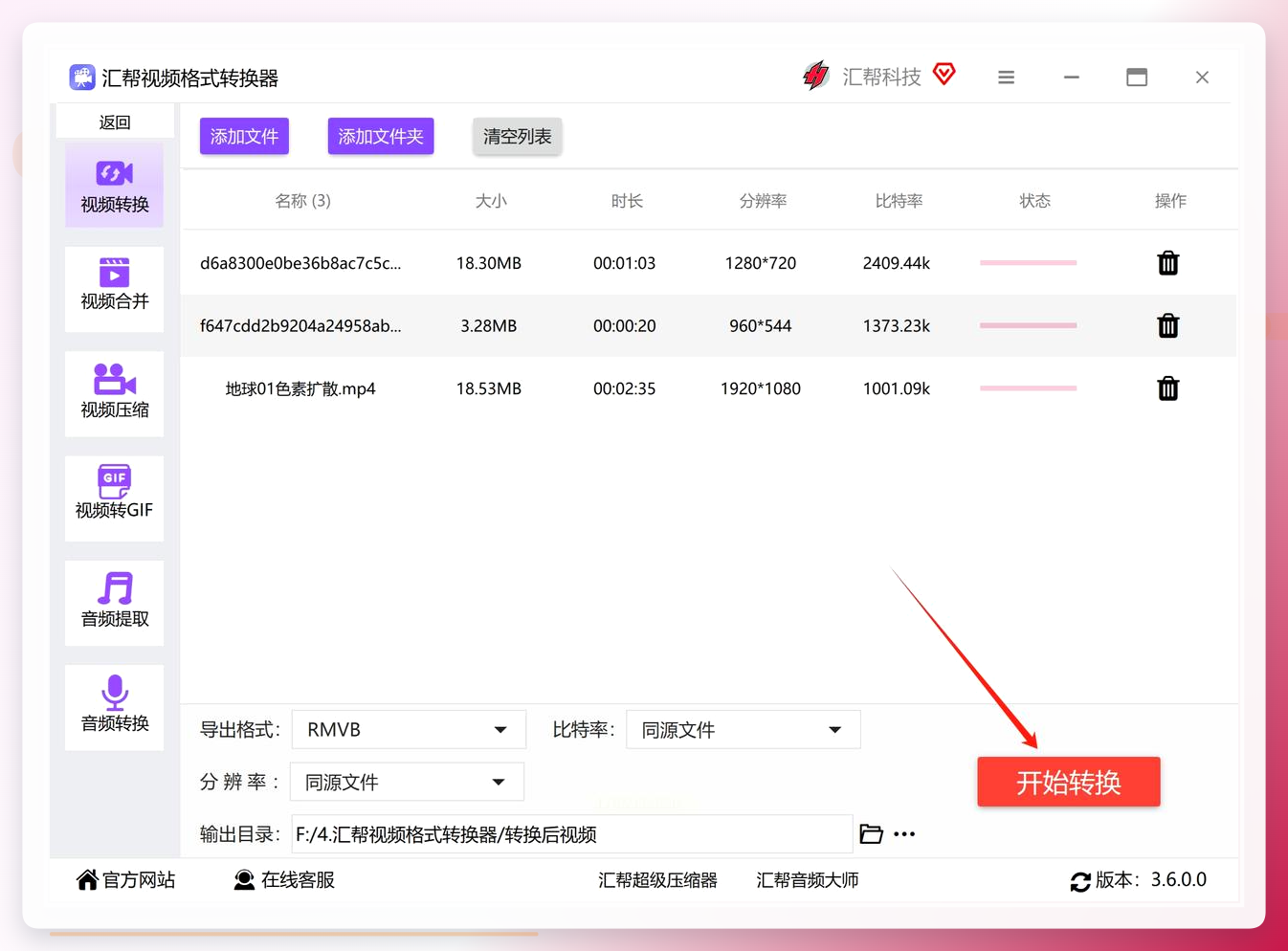Open the 音频转换 audio conversion module

115,707
